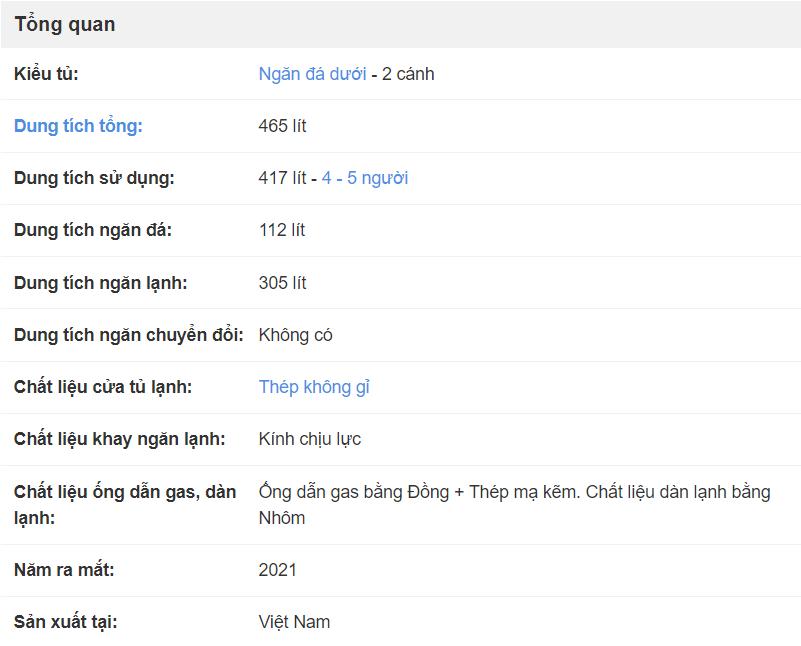801x646 pixels.
Task: Open the "4 - 5 người" link
Action: pyautogui.click(x=364, y=178)
